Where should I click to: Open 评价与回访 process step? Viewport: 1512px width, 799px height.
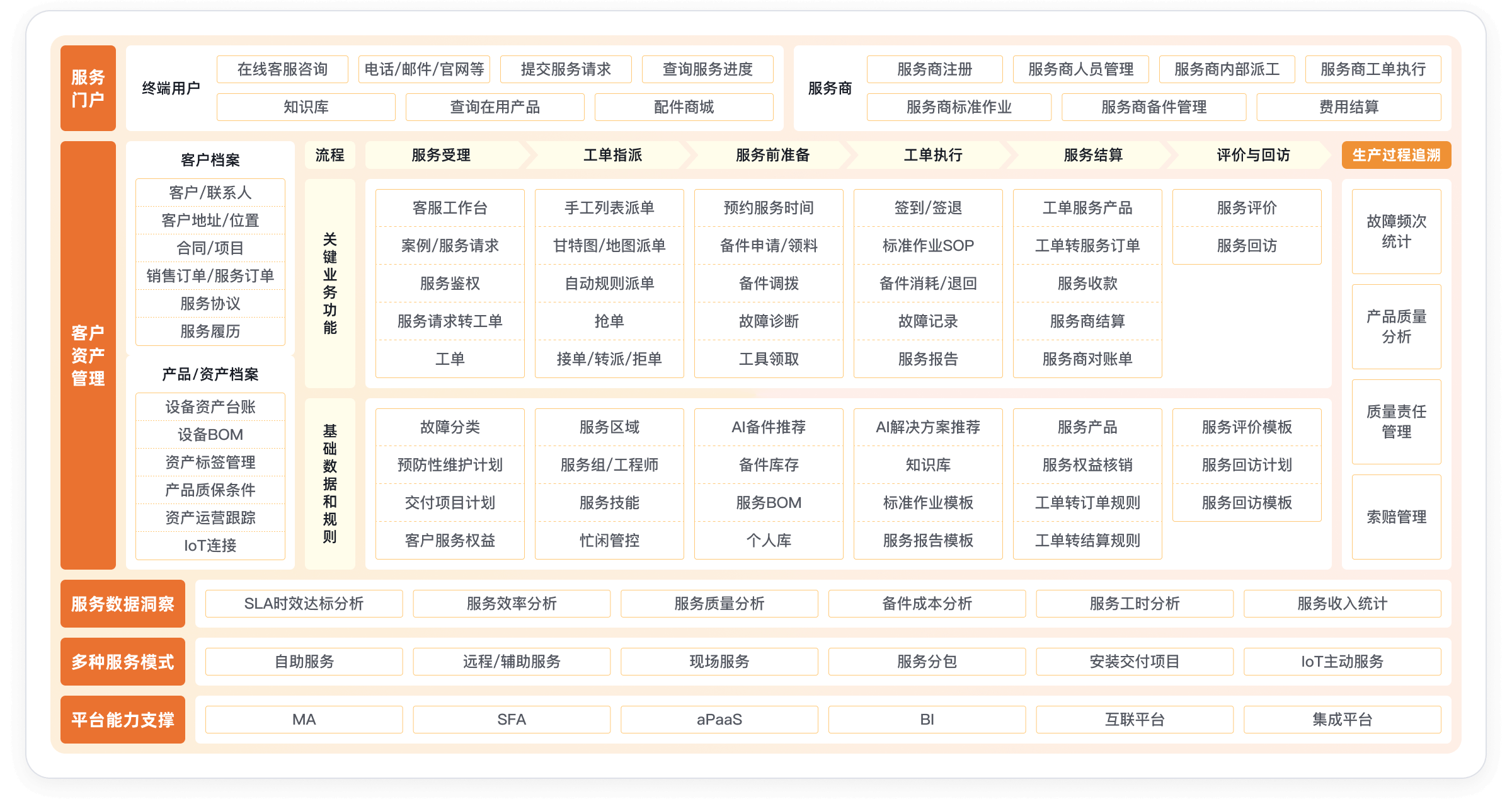(x=1252, y=155)
